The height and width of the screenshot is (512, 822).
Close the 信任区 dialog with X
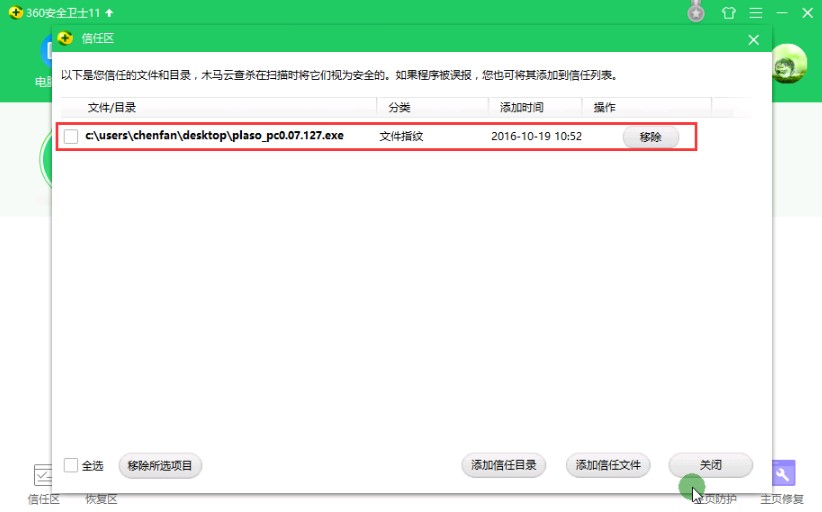pyautogui.click(x=753, y=39)
